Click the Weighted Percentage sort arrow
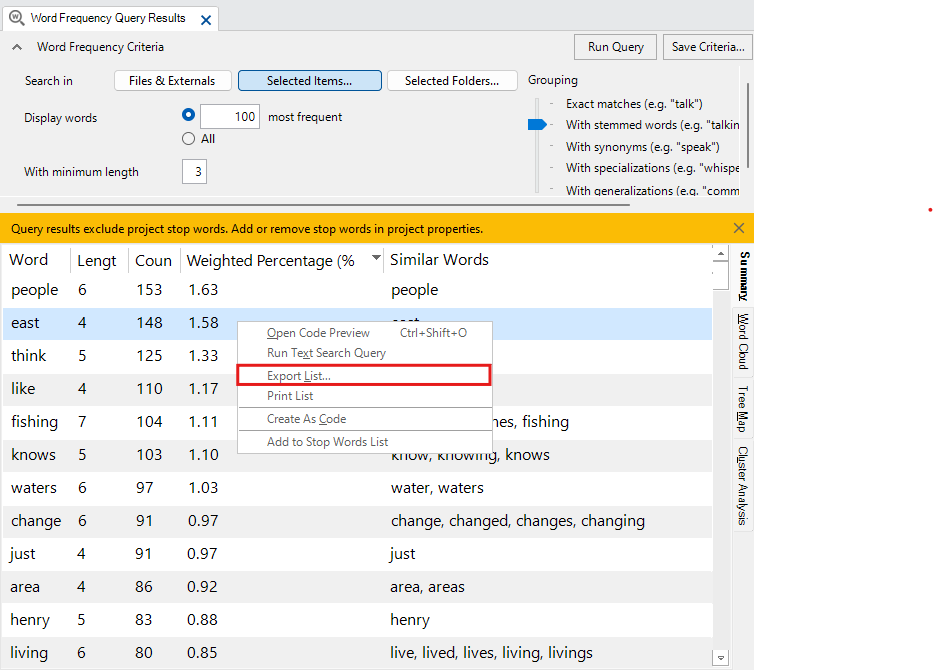 pyautogui.click(x=375, y=258)
